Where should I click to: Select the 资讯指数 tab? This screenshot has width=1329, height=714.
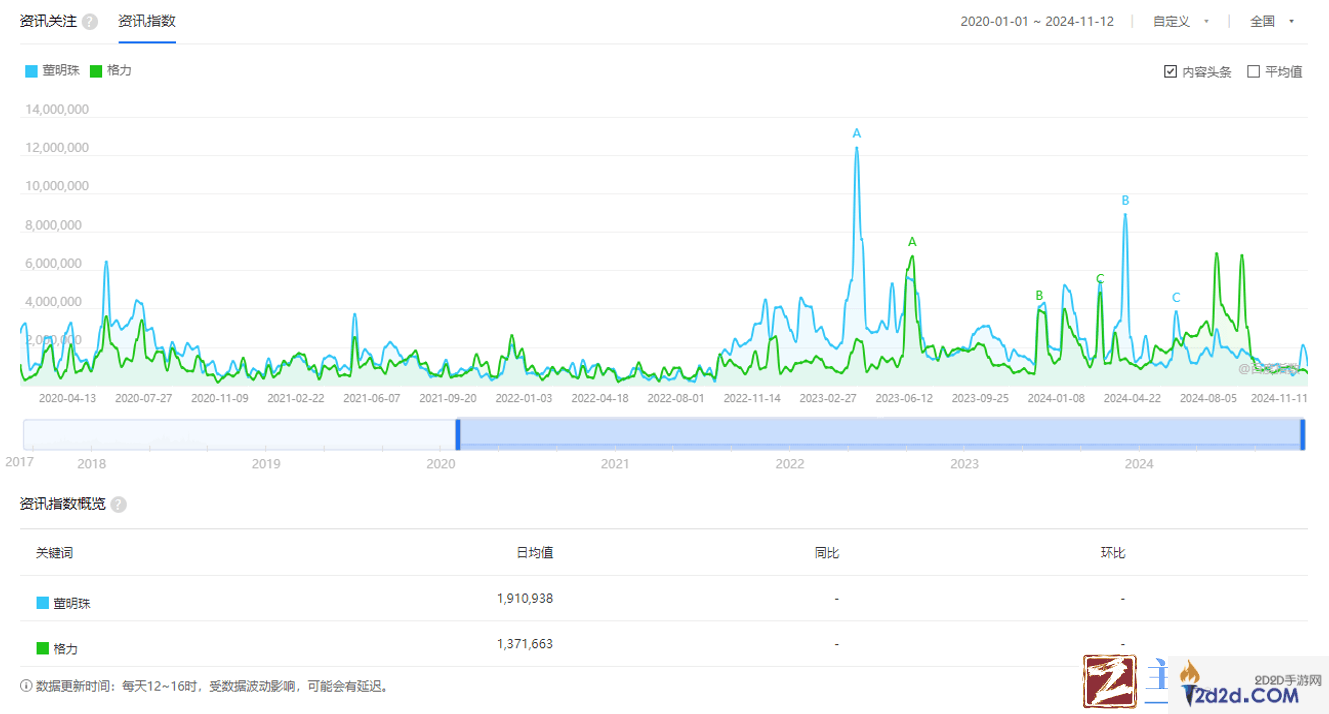tap(147, 21)
